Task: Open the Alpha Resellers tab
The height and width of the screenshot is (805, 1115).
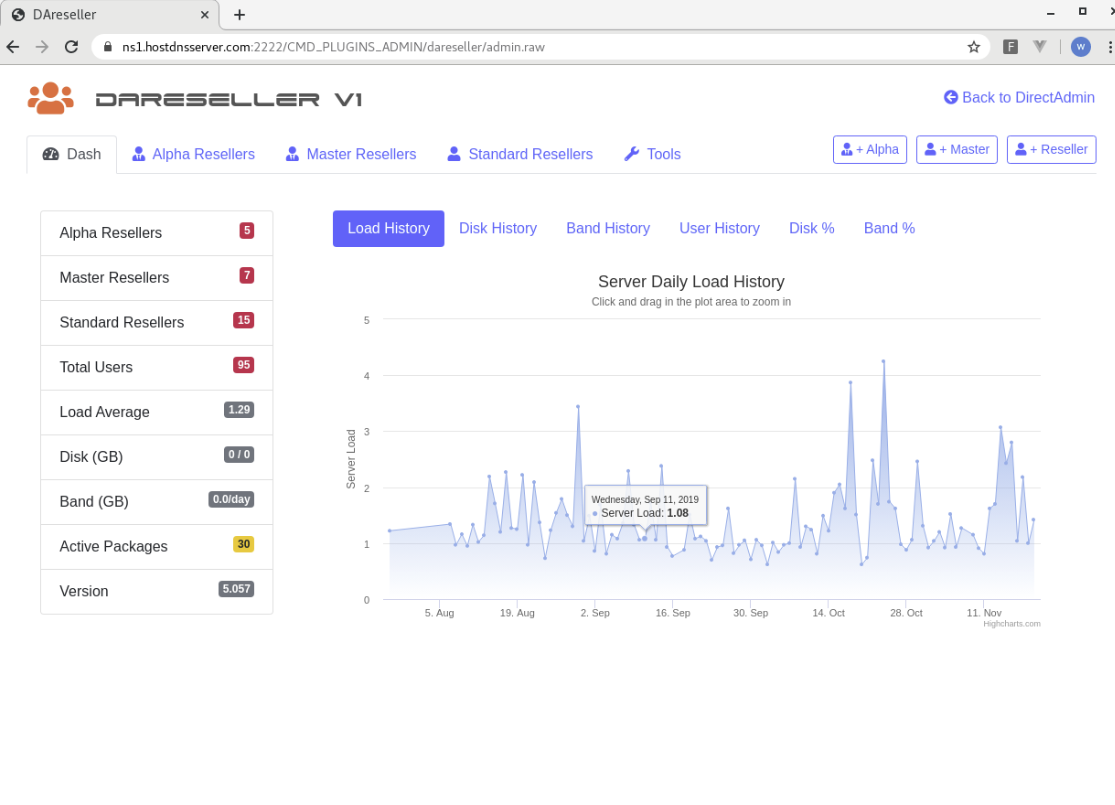Action: pos(193,154)
